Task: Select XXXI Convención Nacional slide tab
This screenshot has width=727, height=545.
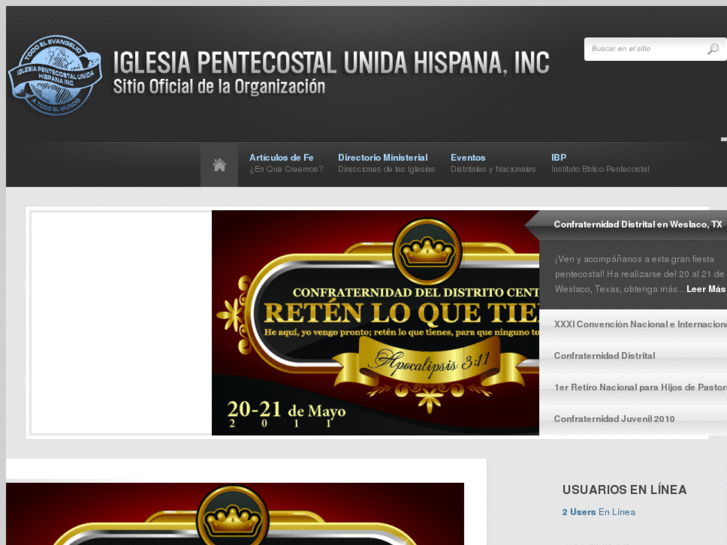Action: (x=633, y=325)
